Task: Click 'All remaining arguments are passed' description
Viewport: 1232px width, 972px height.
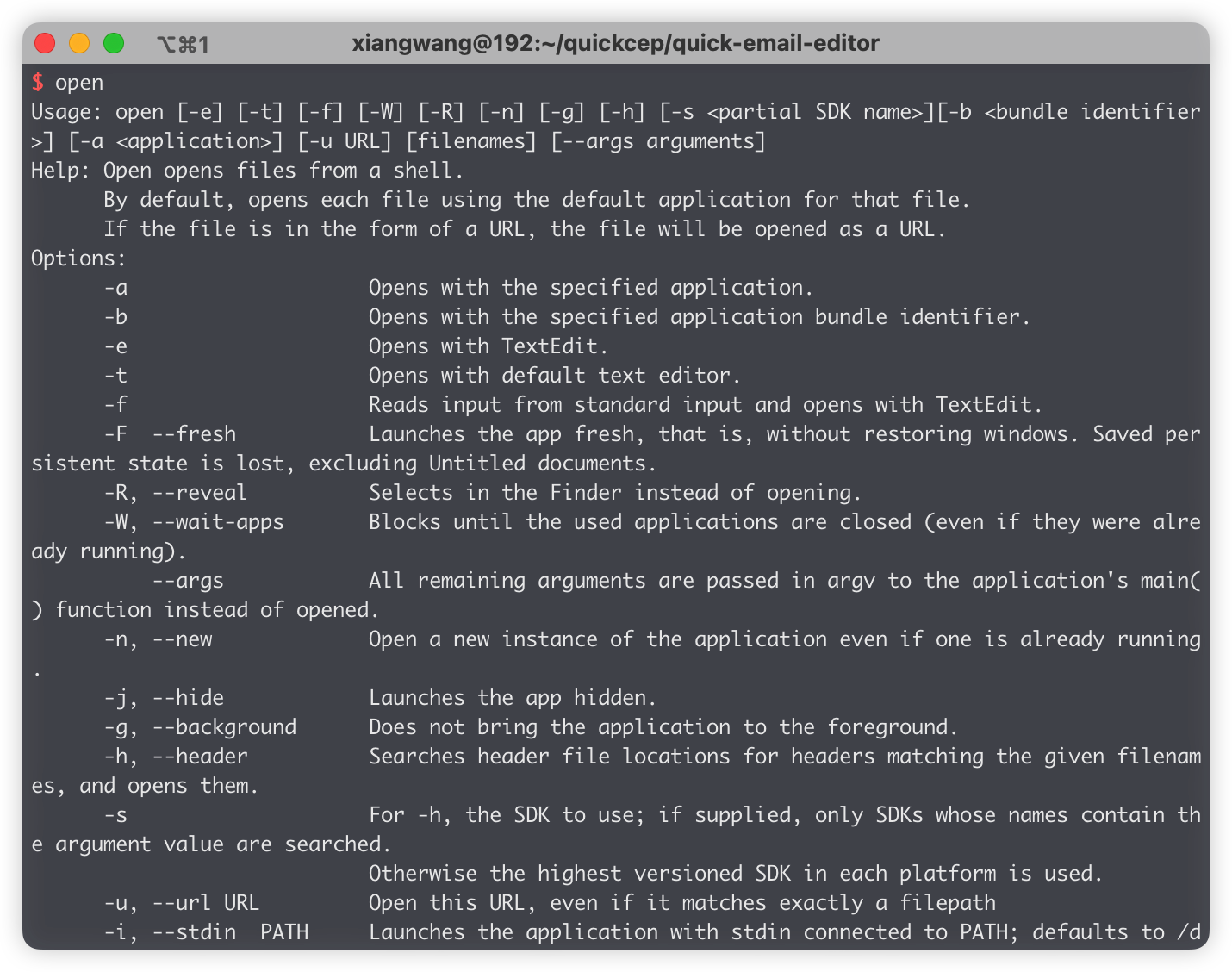Action: tap(784, 581)
